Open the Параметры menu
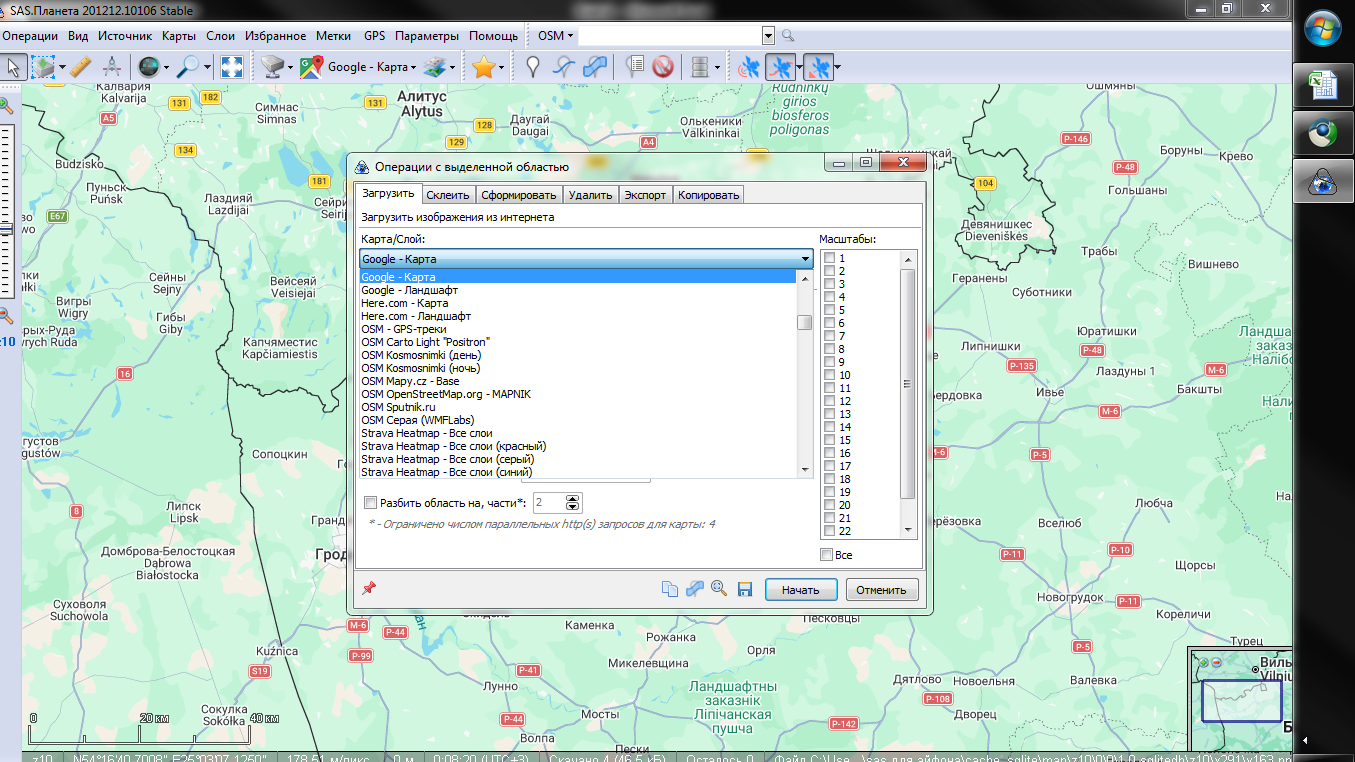The height and width of the screenshot is (762, 1355). tap(427, 35)
